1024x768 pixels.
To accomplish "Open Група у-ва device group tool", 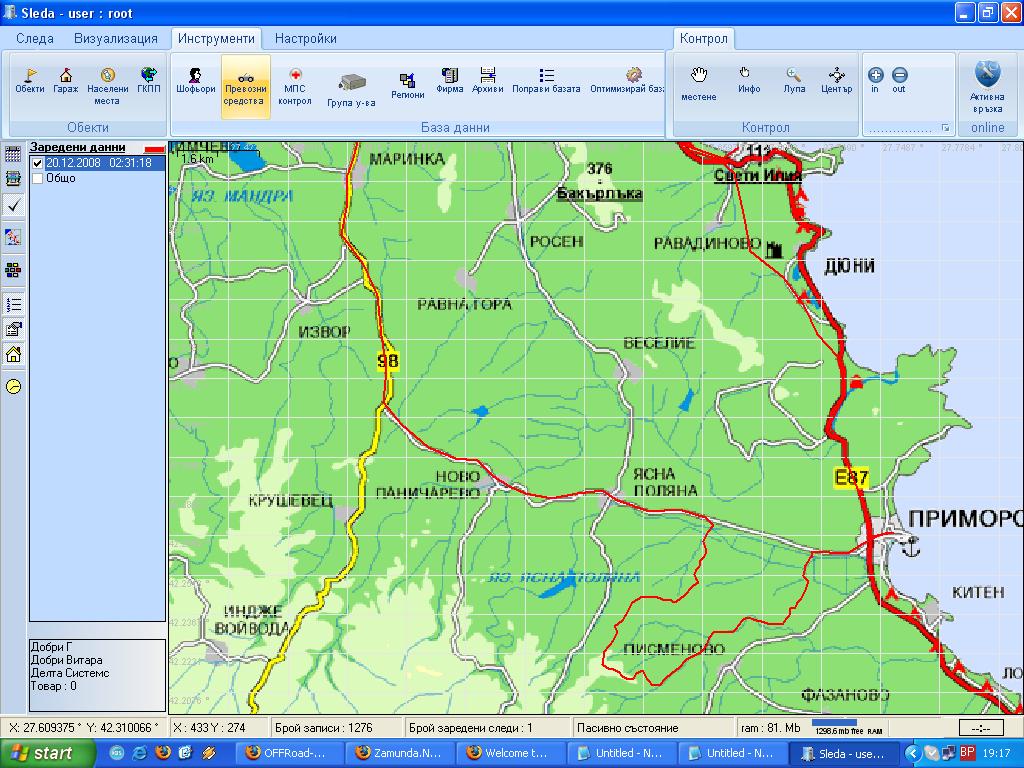I will tap(351, 89).
